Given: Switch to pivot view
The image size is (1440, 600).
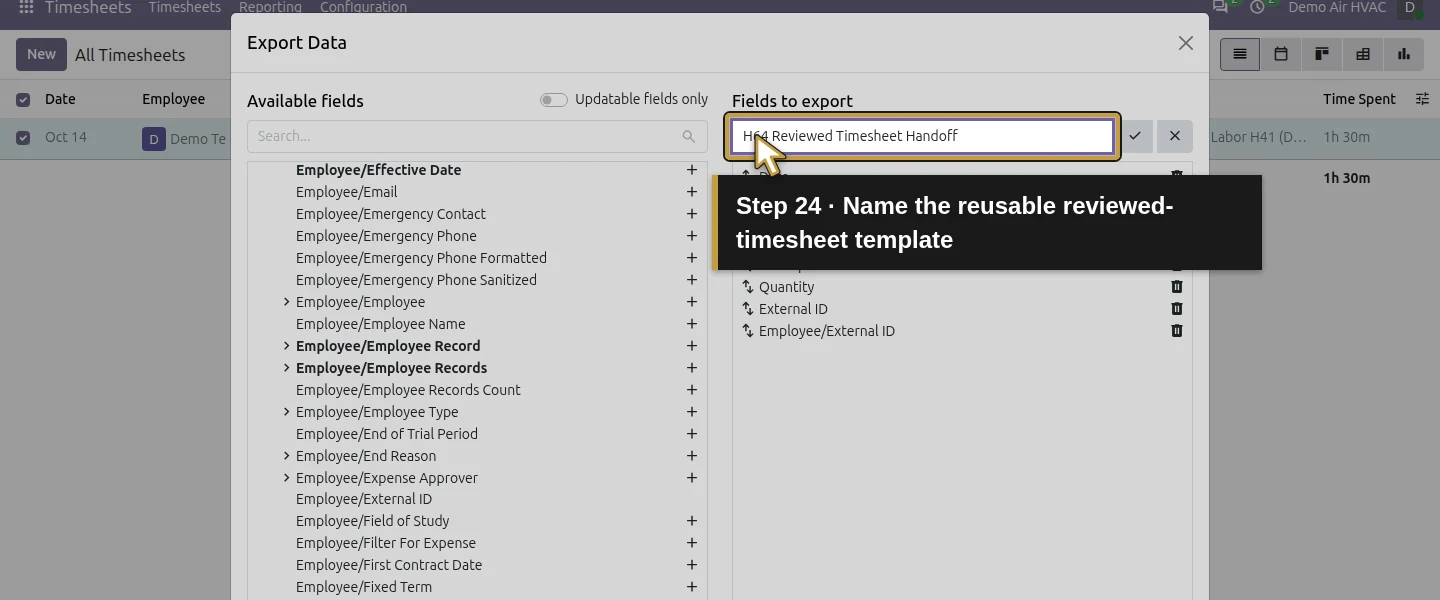Looking at the screenshot, I should pos(1363,54).
